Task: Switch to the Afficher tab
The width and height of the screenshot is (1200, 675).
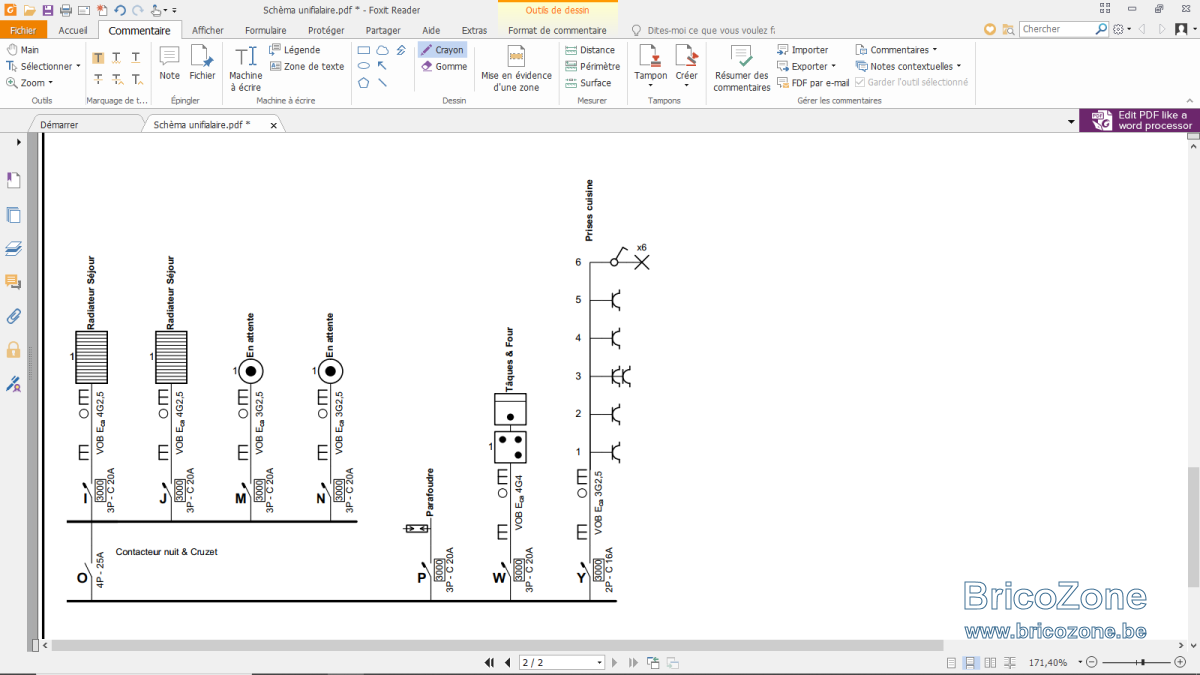Action: pos(208,30)
